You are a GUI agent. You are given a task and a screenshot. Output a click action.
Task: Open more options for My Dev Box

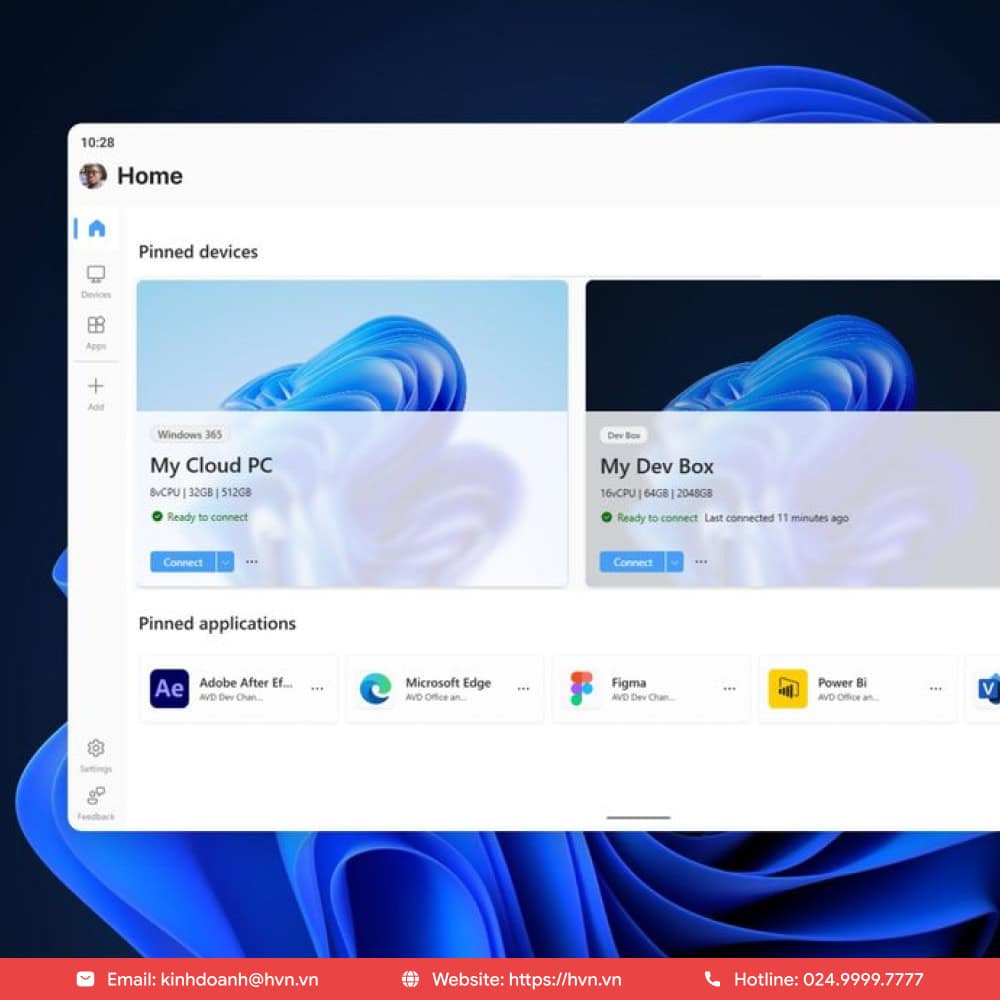coord(701,562)
